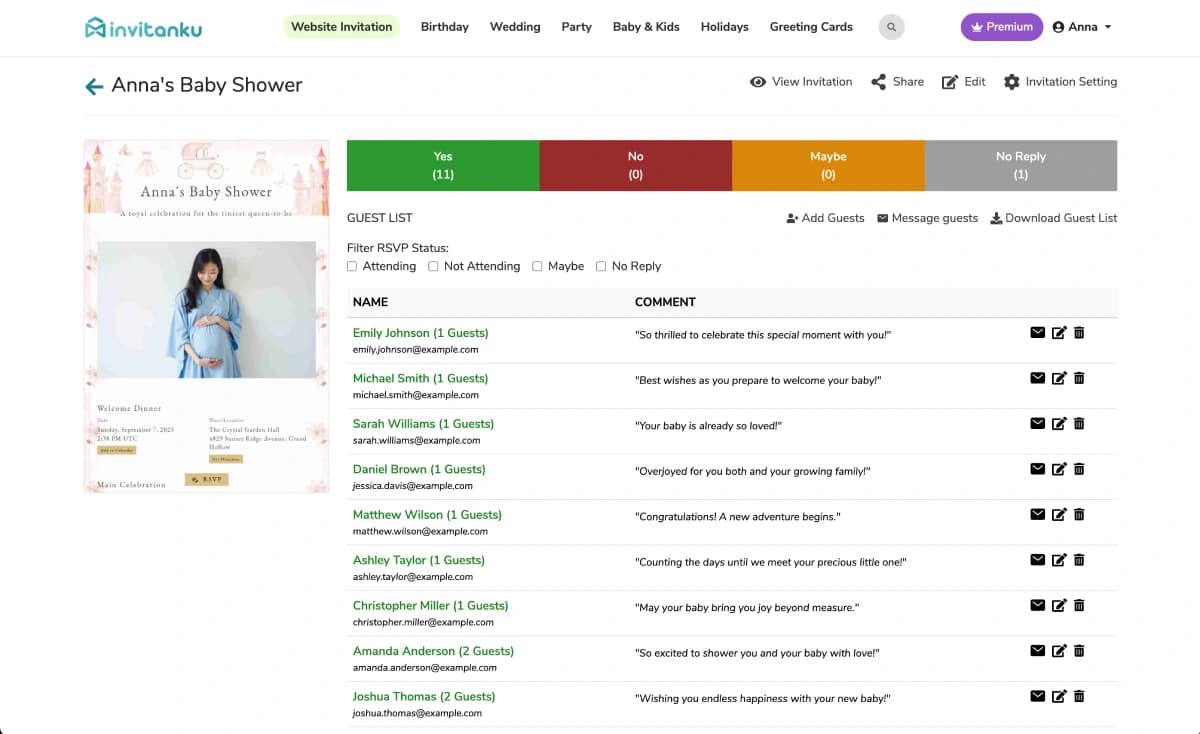The height and width of the screenshot is (734, 1200).
Task: Share the invitation
Action: click(897, 82)
